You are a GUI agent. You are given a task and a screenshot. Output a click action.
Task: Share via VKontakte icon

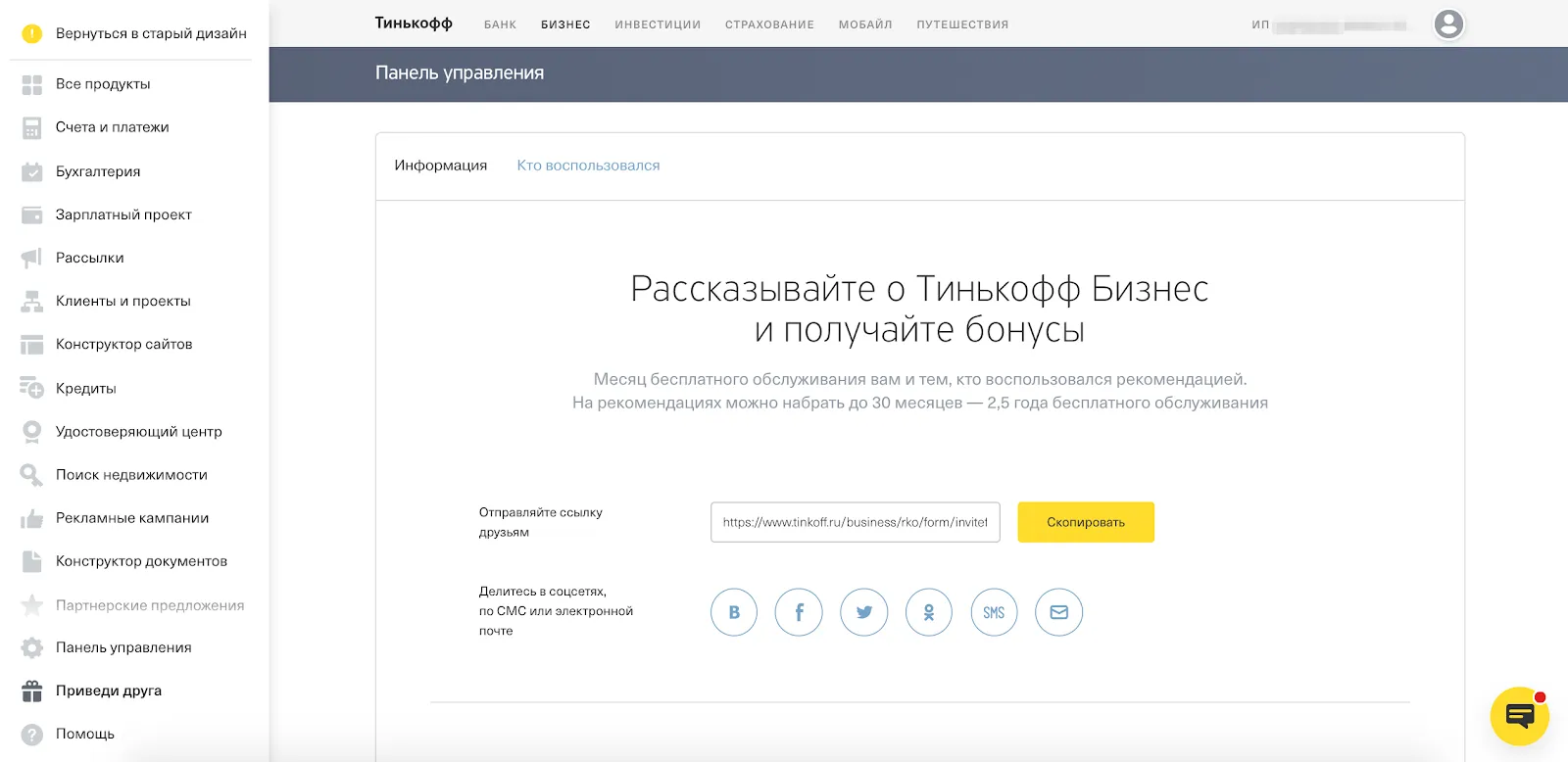pyautogui.click(x=734, y=612)
